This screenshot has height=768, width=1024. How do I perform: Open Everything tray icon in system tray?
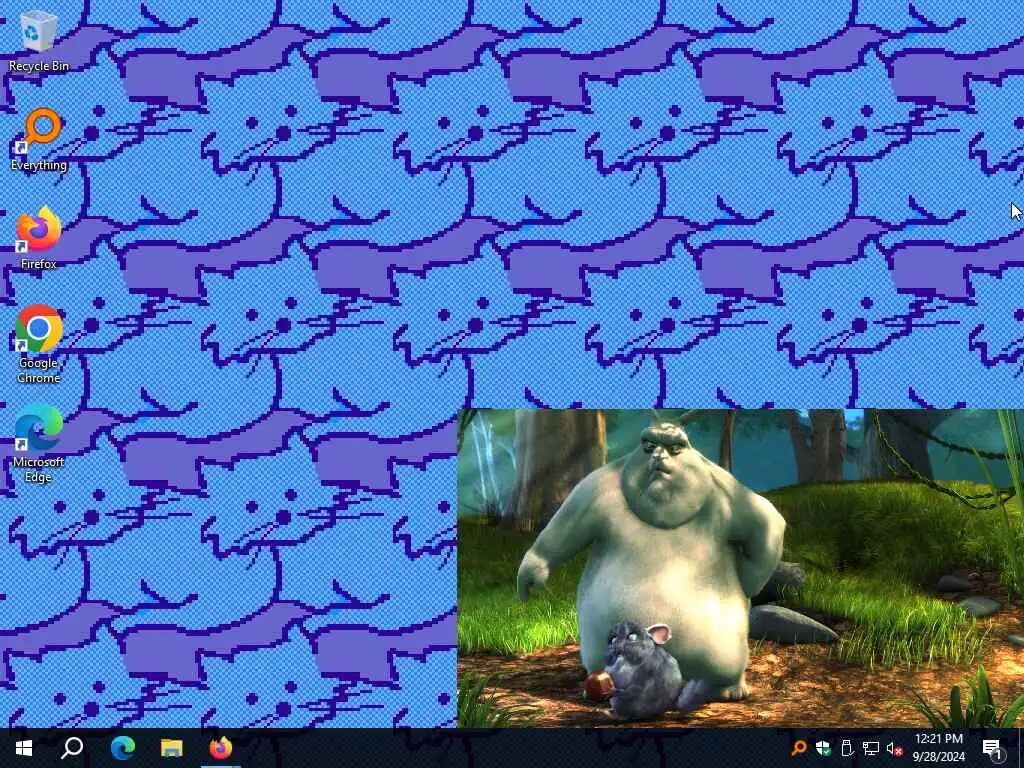pos(798,748)
